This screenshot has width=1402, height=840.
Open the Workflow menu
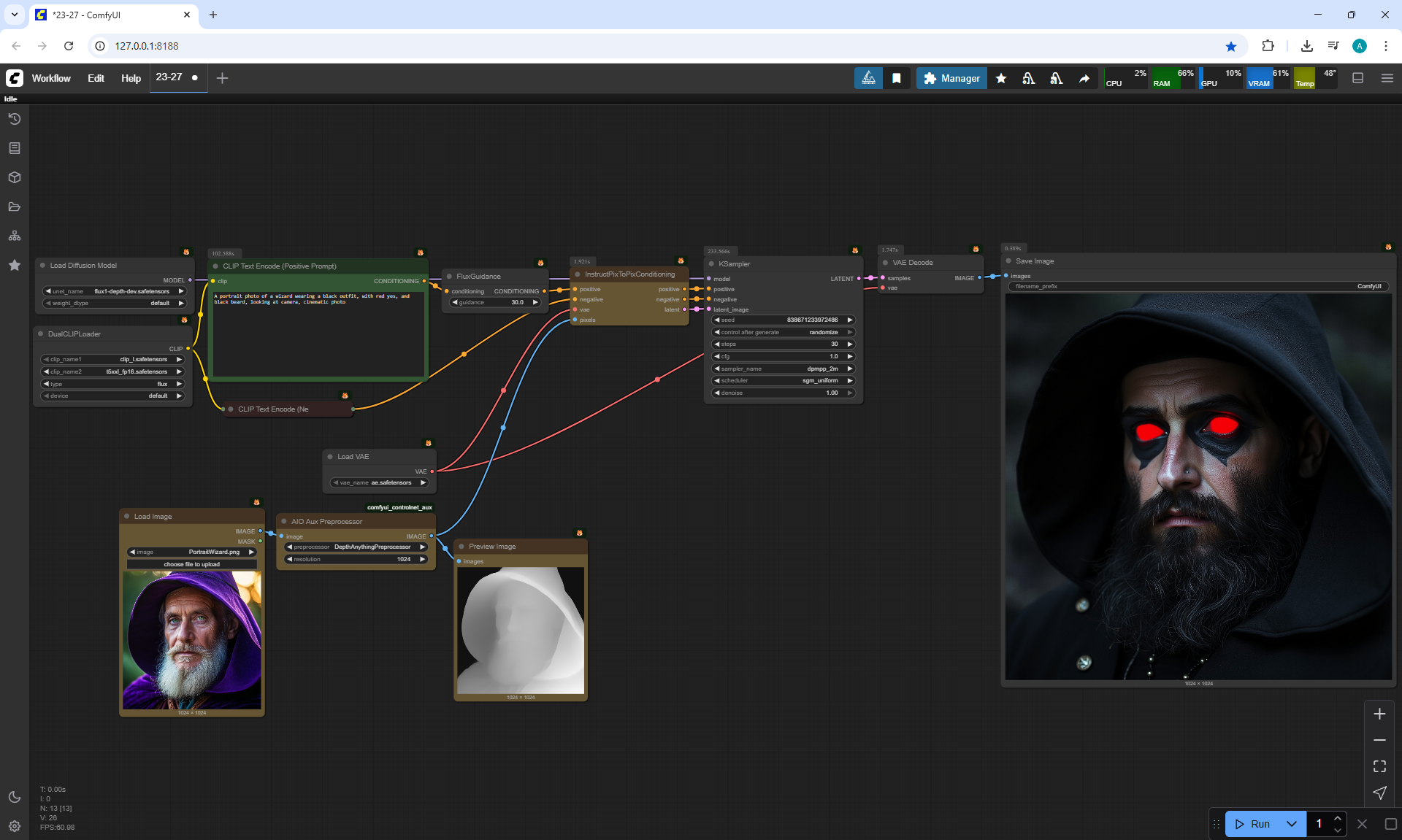[x=51, y=78]
